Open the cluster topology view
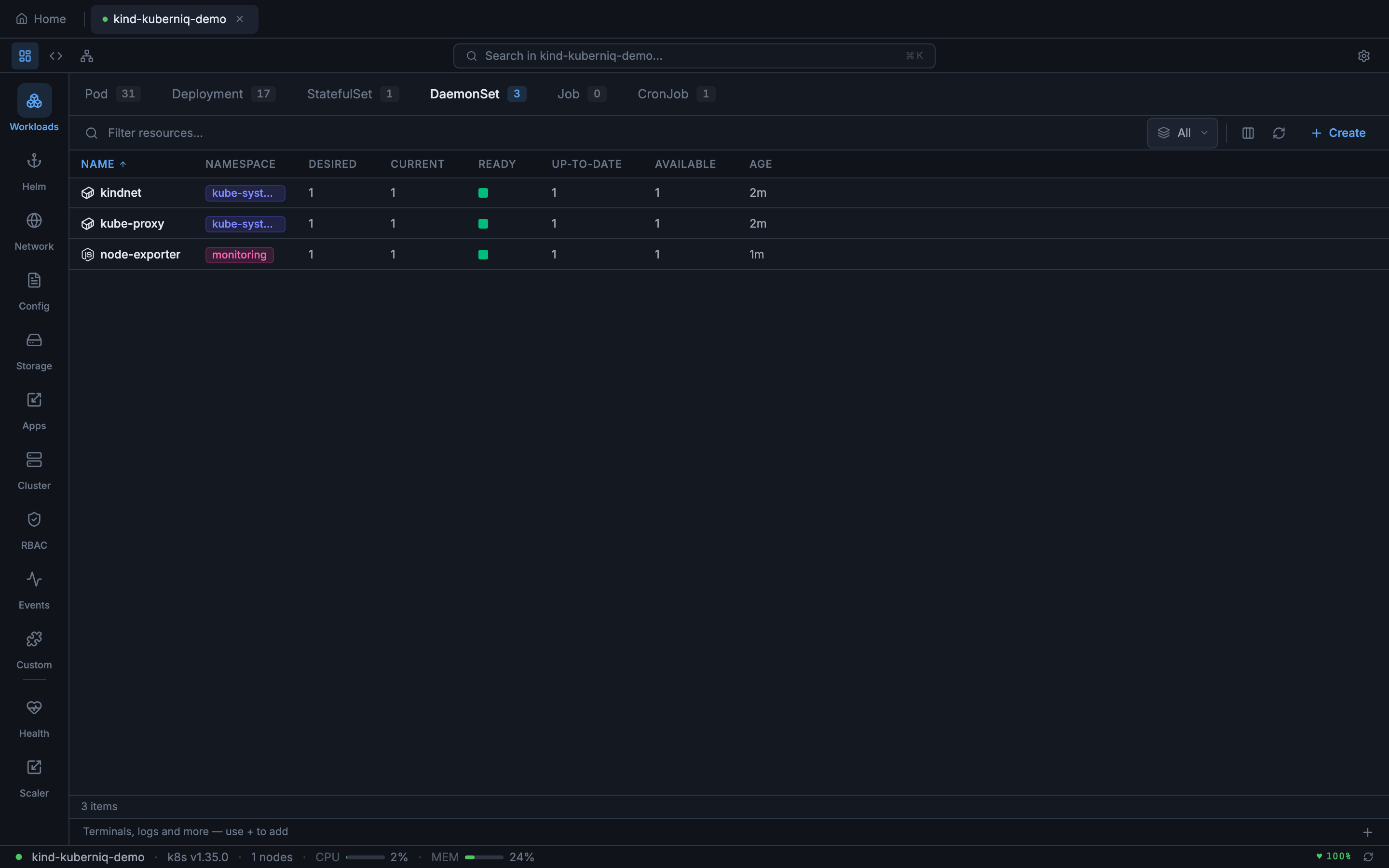 [87, 55]
